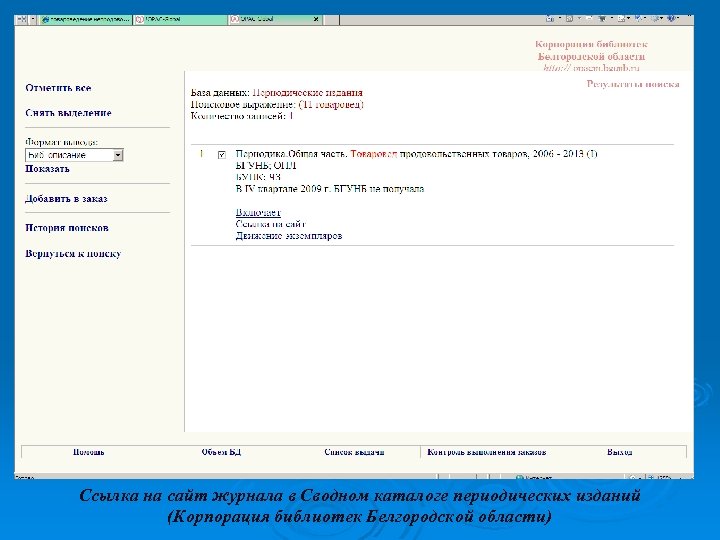Viewport: 720px width, 540px height.
Task: Click 'Ссылка на сайт' in the record
Action: 270,224
